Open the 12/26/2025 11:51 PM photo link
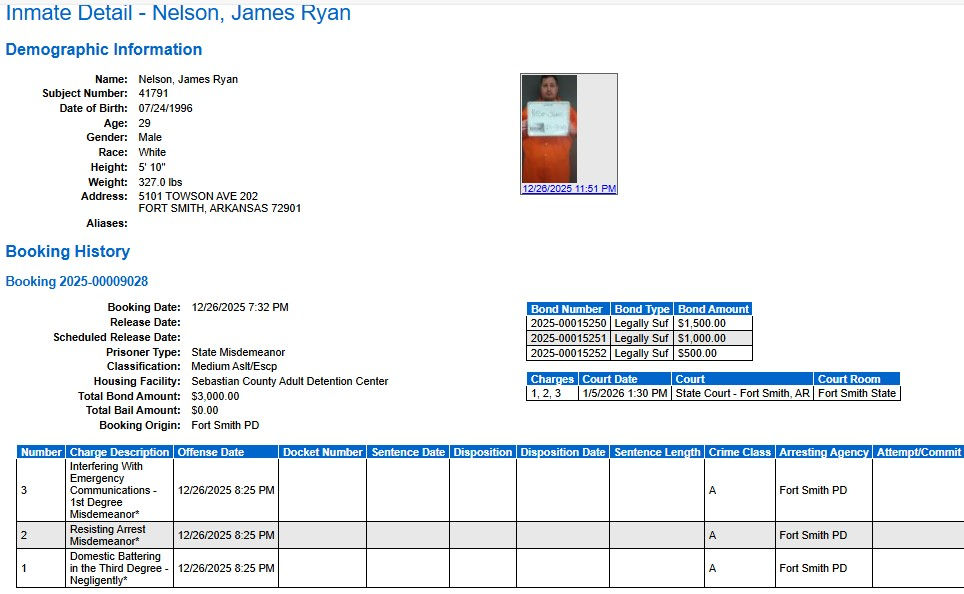The height and width of the screenshot is (594, 964). click(569, 189)
